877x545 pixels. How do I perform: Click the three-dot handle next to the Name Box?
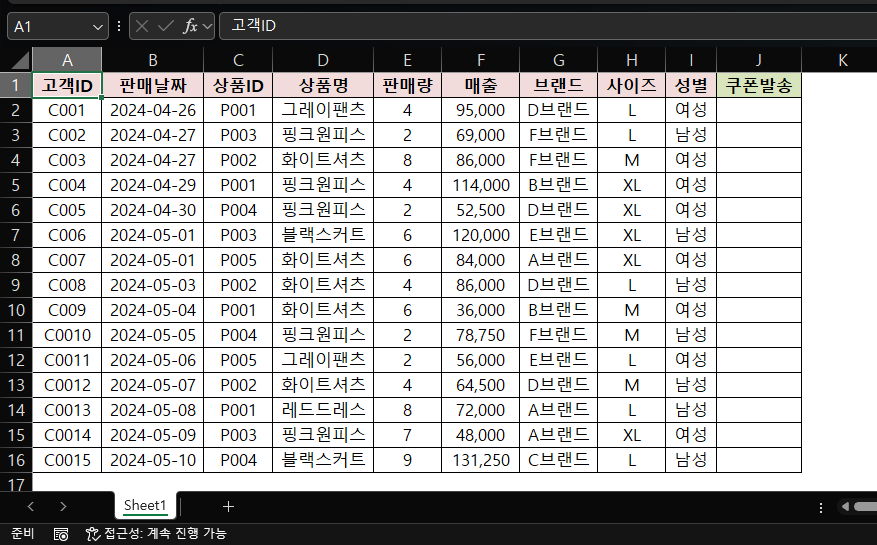pos(119,26)
